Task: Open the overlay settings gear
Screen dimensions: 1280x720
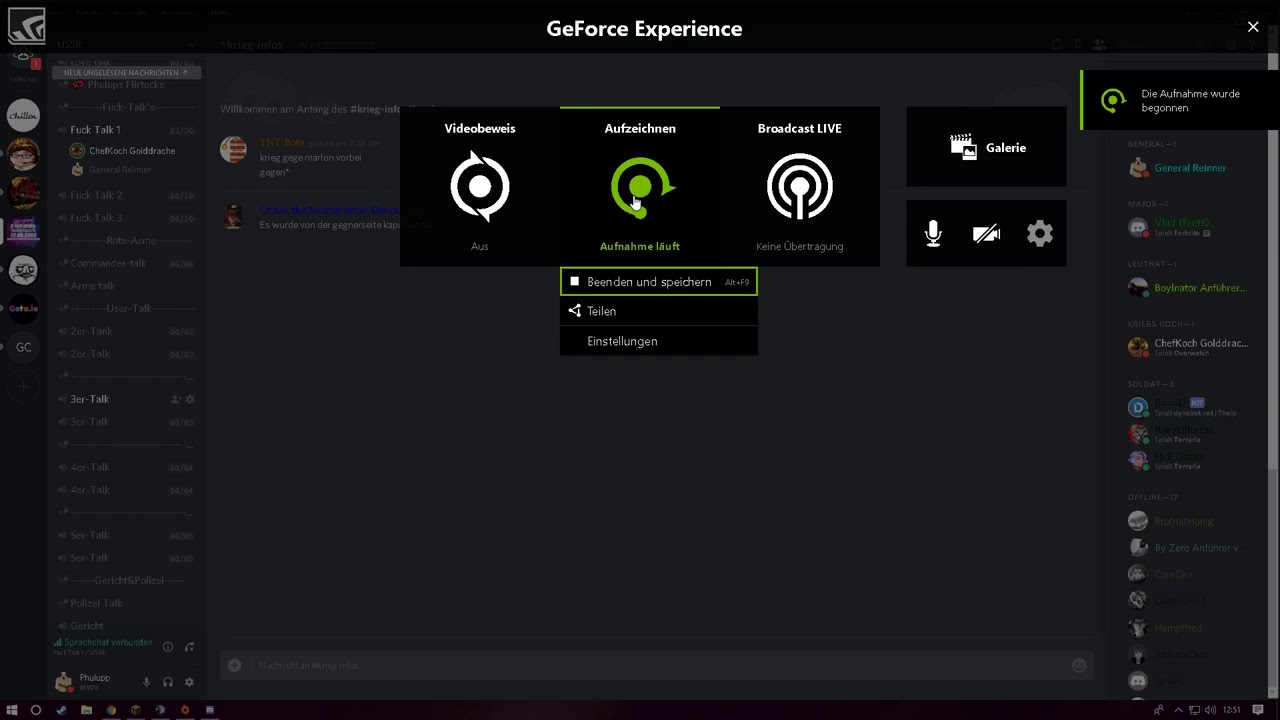Action: tap(1040, 234)
